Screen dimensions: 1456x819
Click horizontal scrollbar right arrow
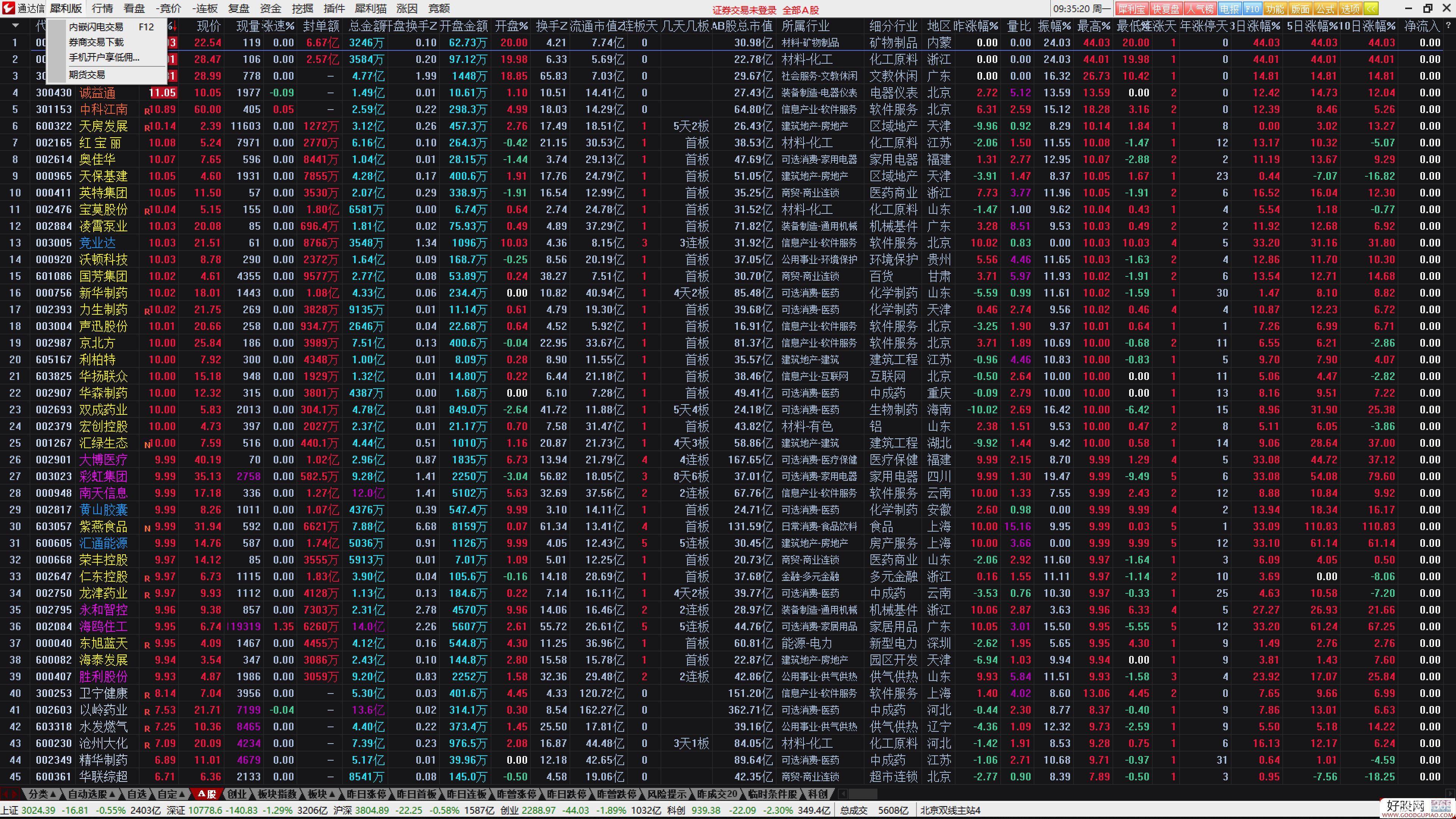(x=1451, y=794)
